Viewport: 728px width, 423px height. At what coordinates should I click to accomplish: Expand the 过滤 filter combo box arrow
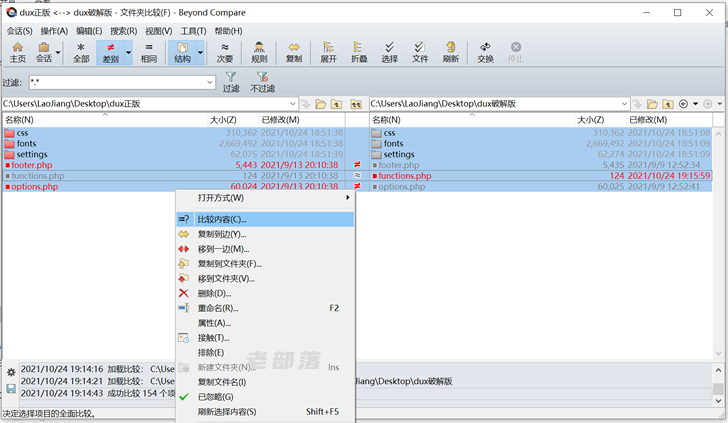[x=209, y=82]
